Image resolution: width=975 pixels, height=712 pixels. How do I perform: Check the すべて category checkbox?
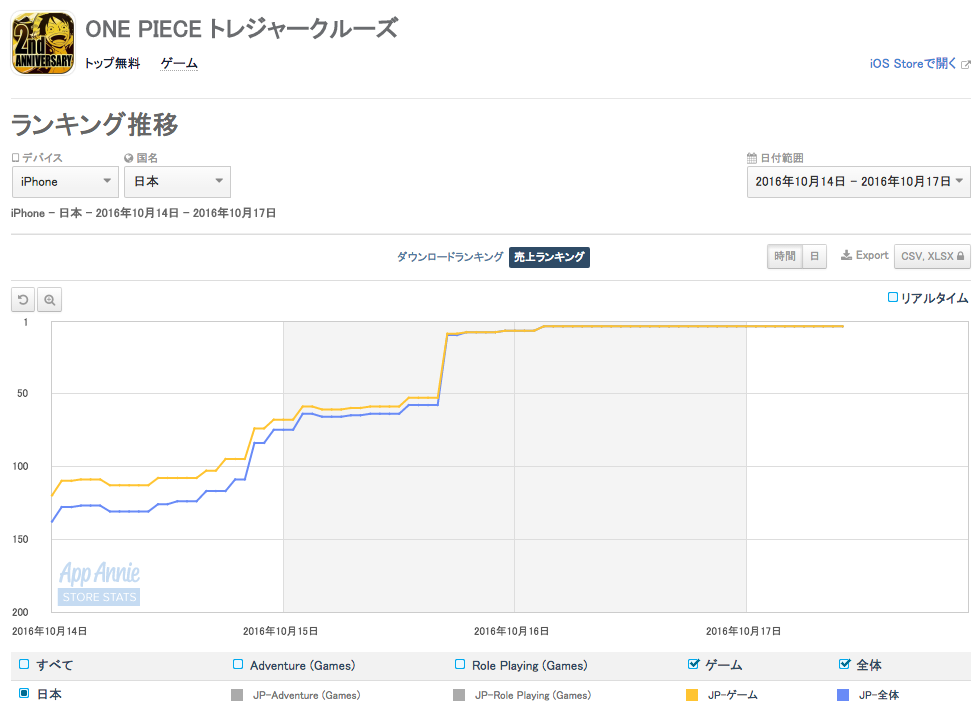click(x=24, y=664)
